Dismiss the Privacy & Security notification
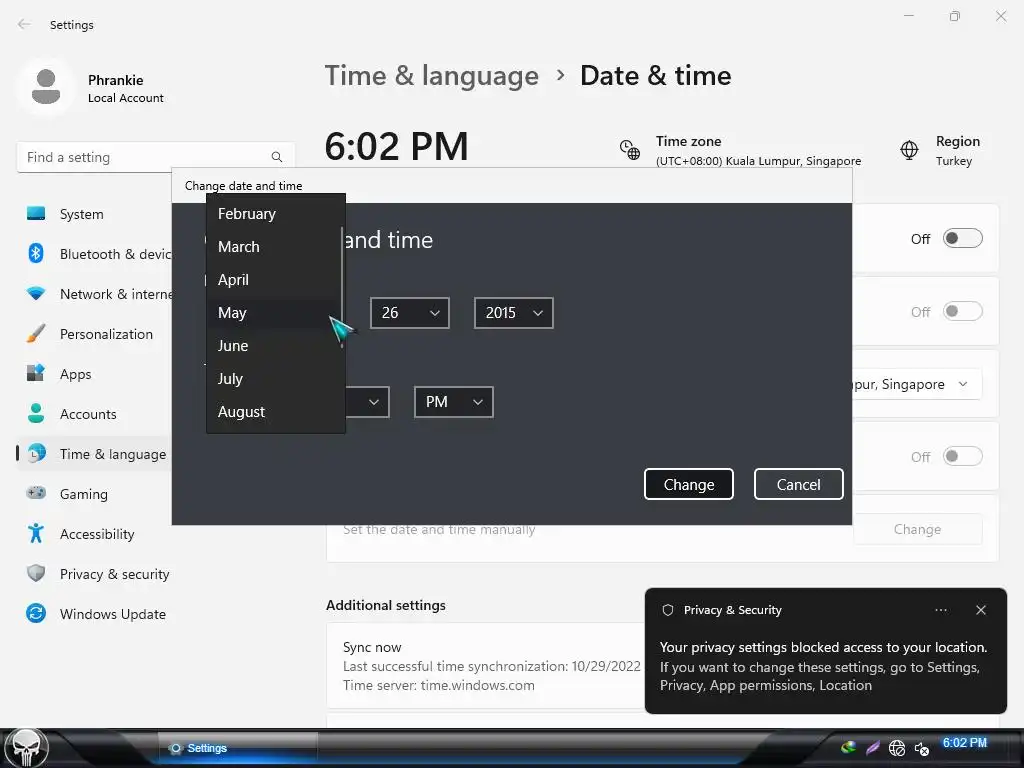This screenshot has height=768, width=1024. click(980, 610)
